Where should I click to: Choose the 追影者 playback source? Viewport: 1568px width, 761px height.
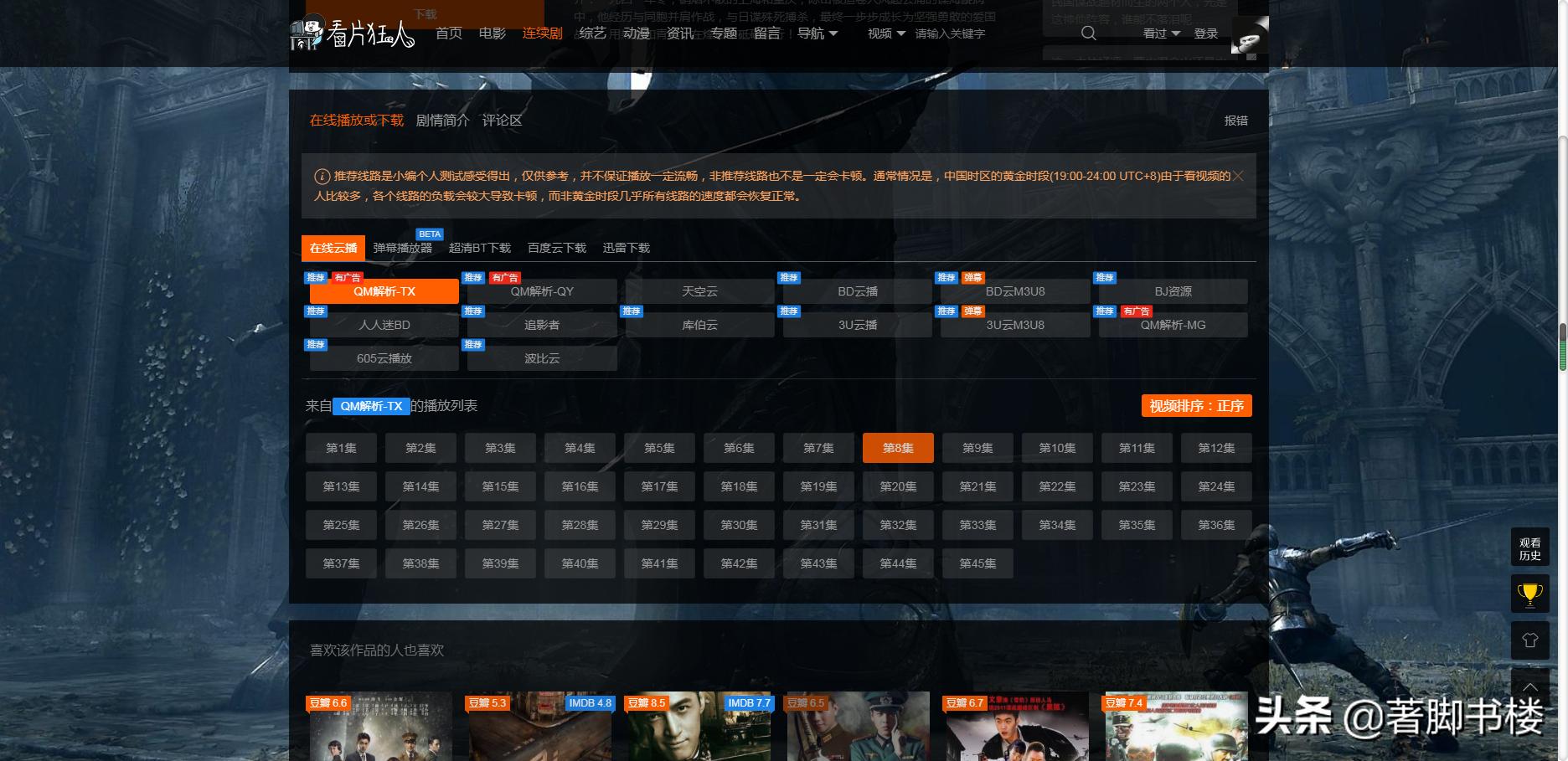[542, 325]
